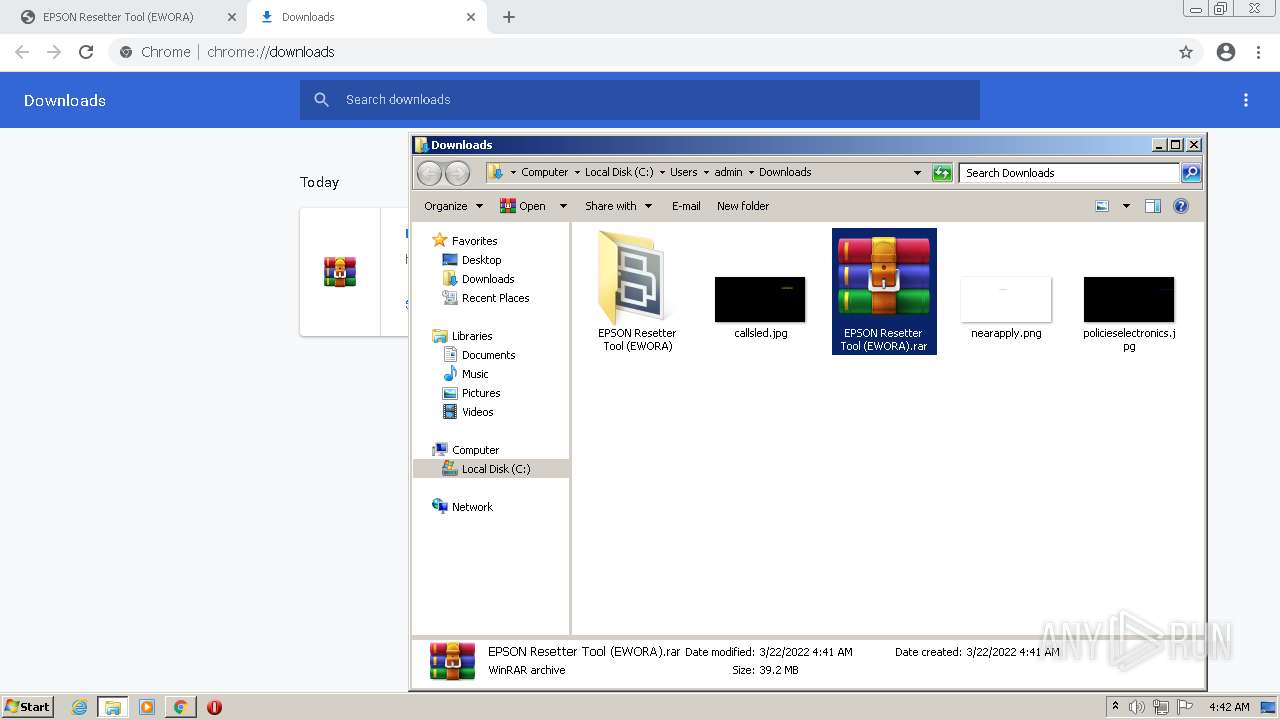Image resolution: width=1280 pixels, height=720 pixels.
Task: Open the Share with dropdown
Action: click(x=619, y=206)
